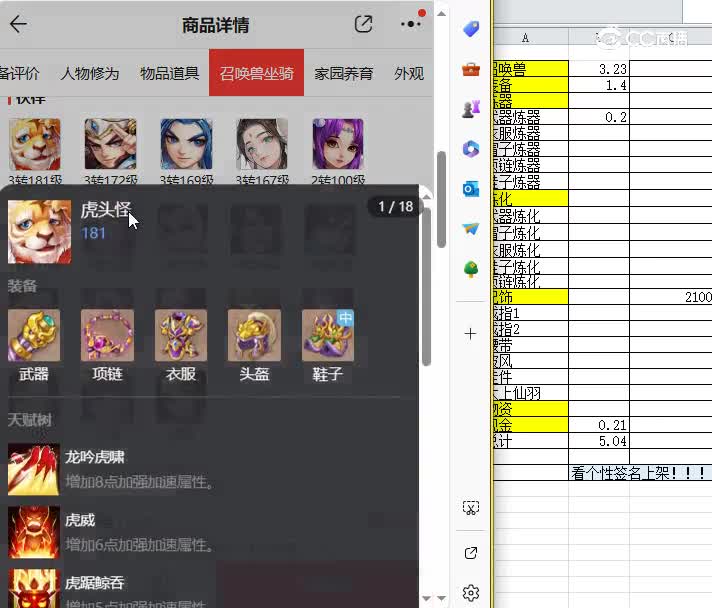
Task: Open sidebar settings gear icon
Action: [471, 593]
